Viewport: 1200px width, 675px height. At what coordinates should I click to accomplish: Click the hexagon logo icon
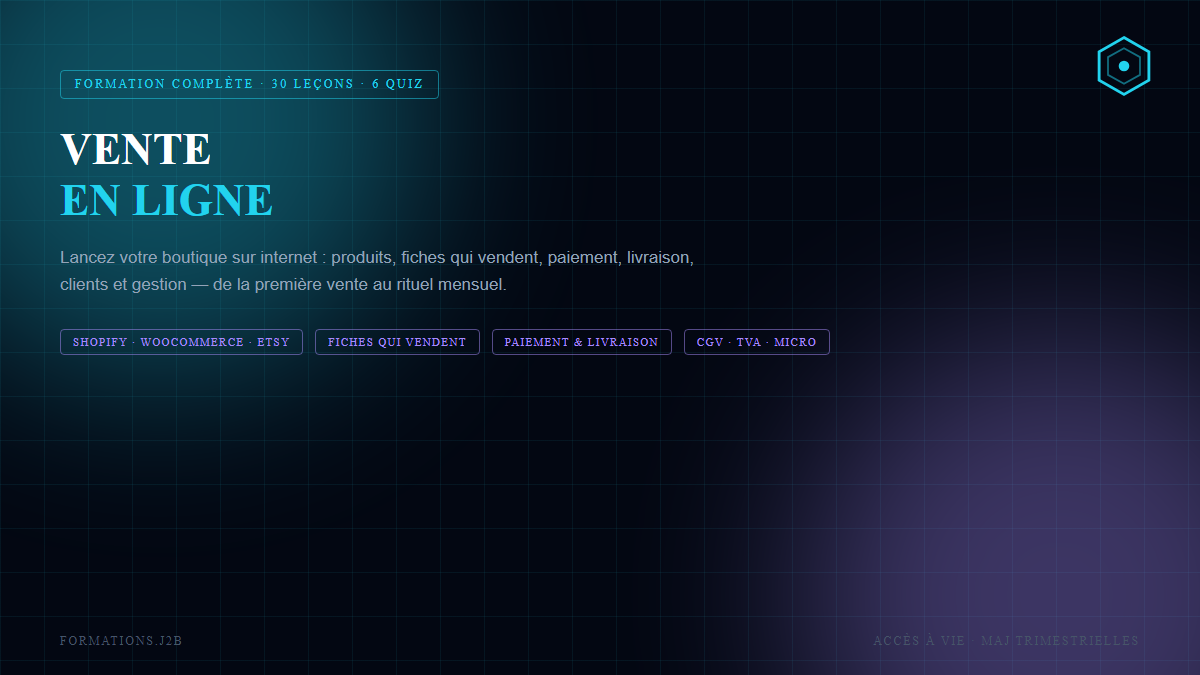click(1124, 66)
